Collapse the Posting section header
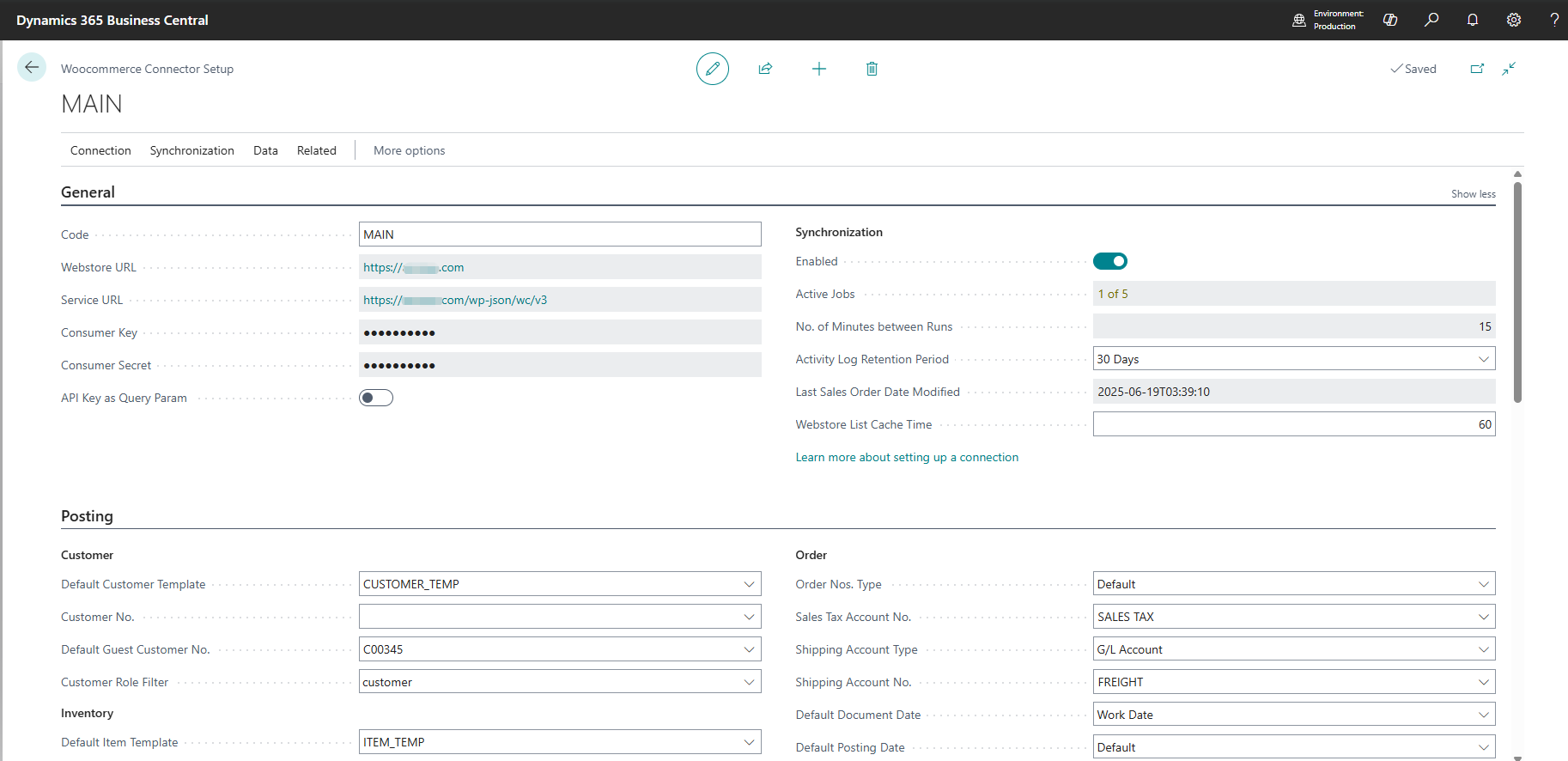The image size is (1568, 761). tap(87, 516)
